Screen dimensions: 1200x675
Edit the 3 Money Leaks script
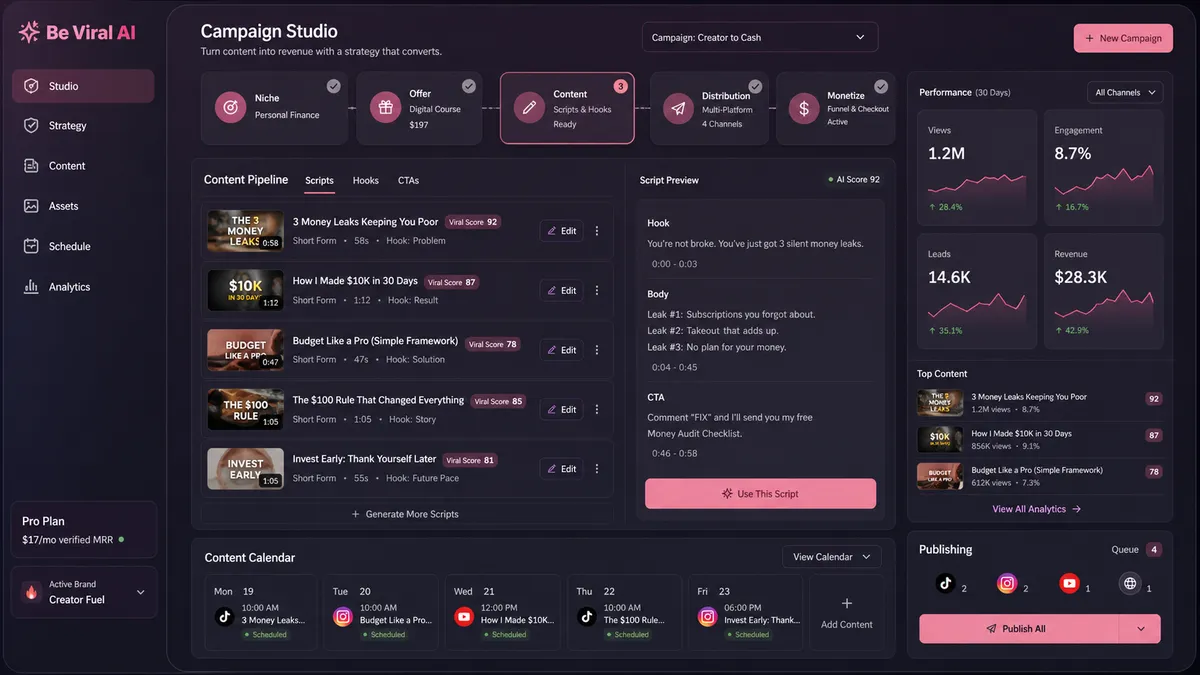coord(561,231)
